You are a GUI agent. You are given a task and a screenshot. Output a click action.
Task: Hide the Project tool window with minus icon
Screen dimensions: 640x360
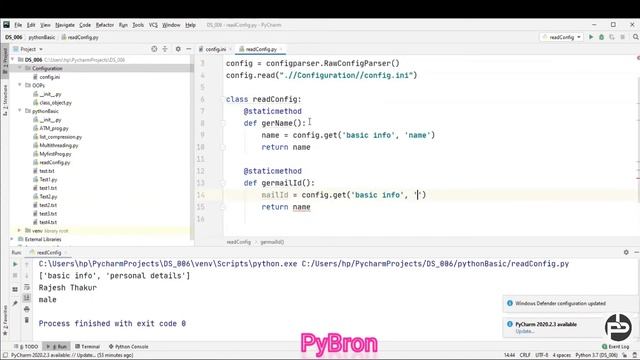[x=189, y=49]
